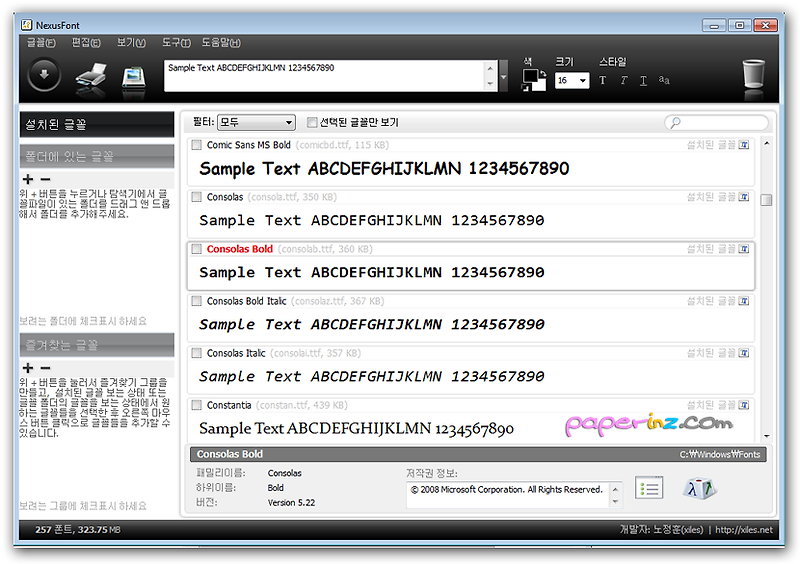This screenshot has height=564, width=800.
Task: Click the Consolas Bold font name
Action: tap(240, 249)
